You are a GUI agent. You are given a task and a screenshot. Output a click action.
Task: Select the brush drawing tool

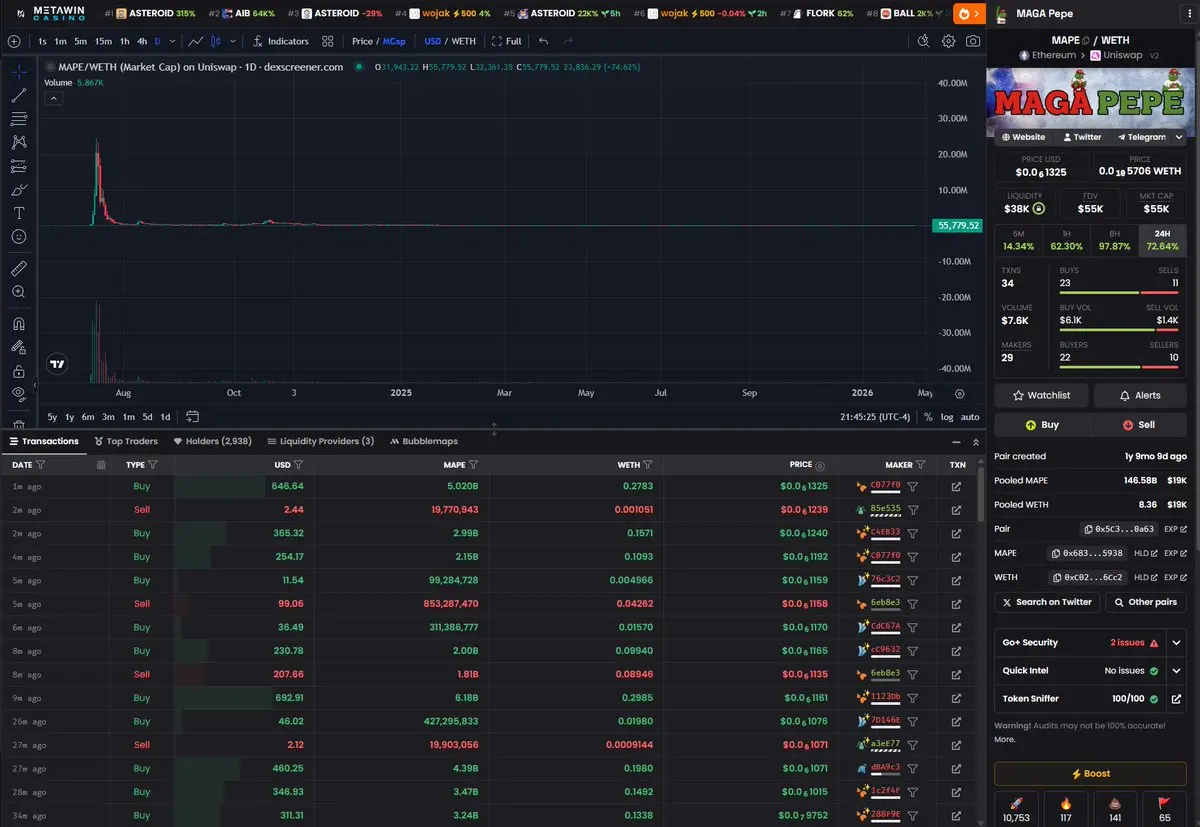click(x=18, y=190)
